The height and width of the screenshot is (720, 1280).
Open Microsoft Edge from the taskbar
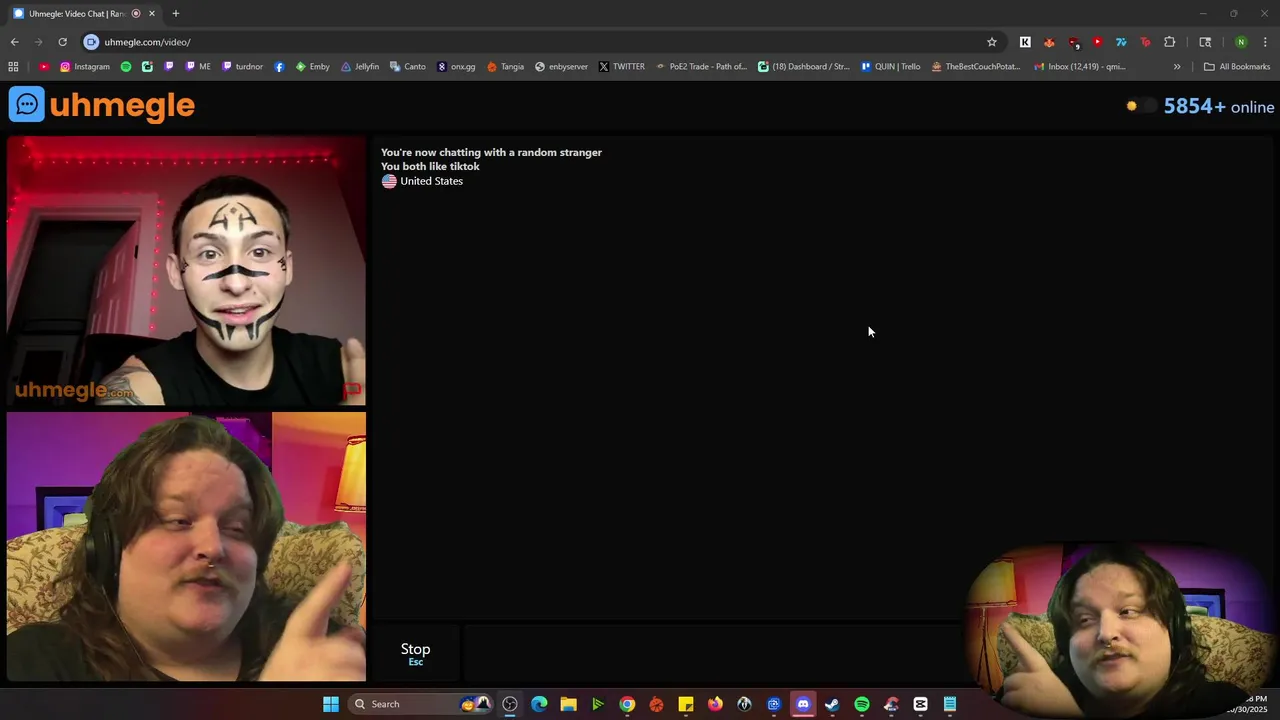(x=539, y=704)
